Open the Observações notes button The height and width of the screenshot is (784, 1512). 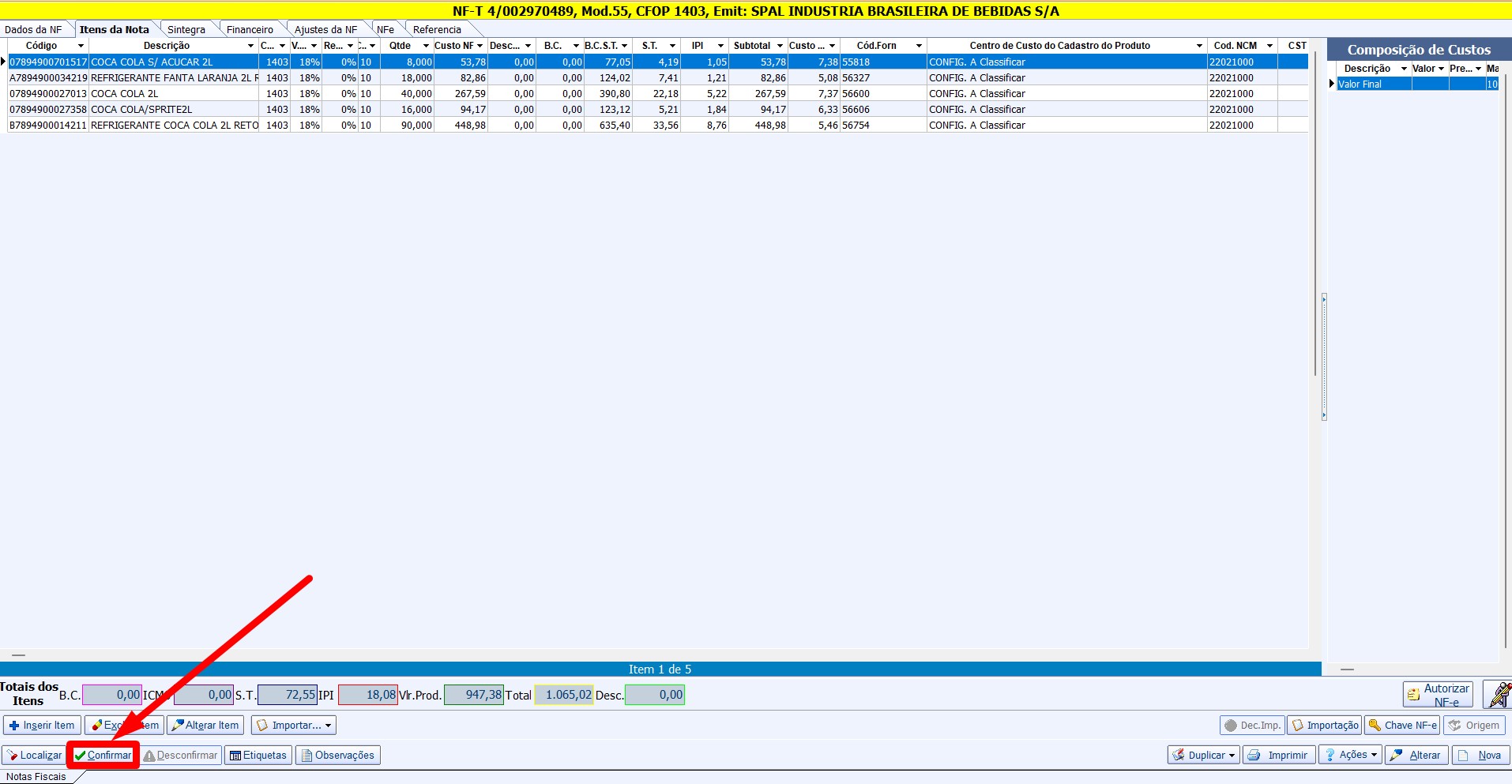[337, 755]
